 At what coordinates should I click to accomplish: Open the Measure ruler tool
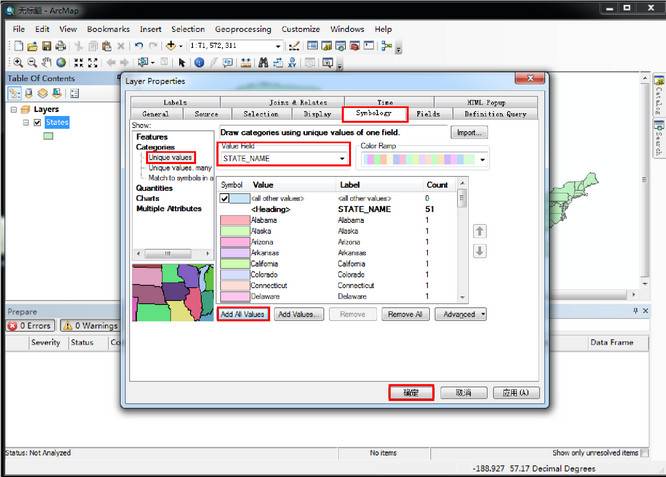[246, 63]
